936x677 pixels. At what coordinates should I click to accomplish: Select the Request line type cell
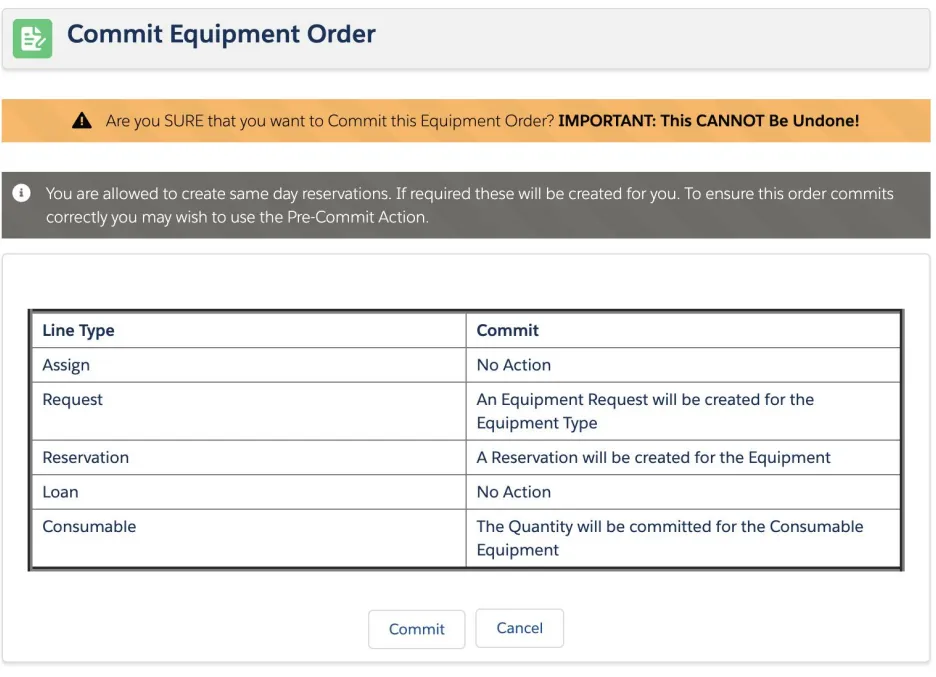click(x=249, y=411)
